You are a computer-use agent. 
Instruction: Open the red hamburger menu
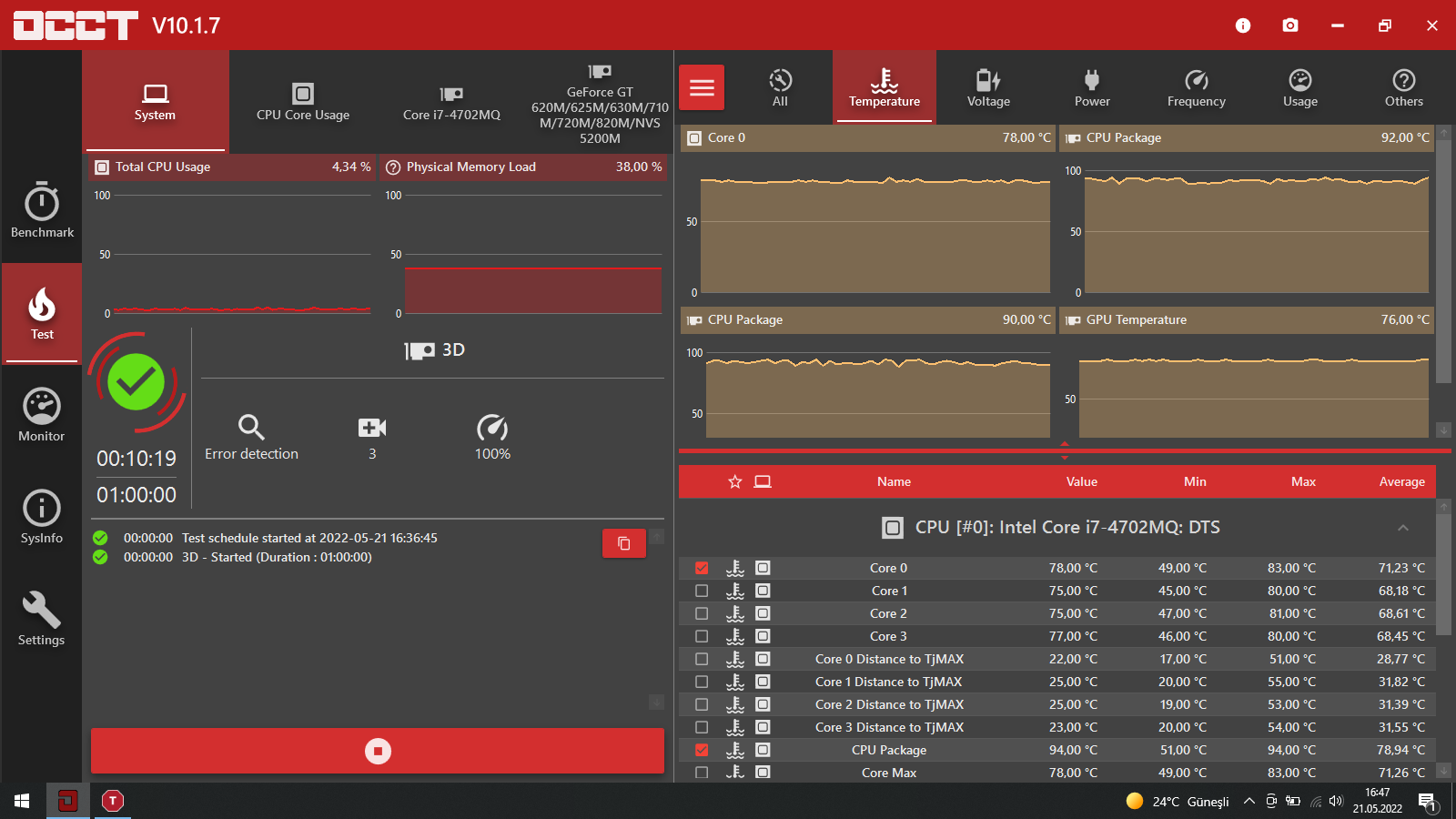702,87
